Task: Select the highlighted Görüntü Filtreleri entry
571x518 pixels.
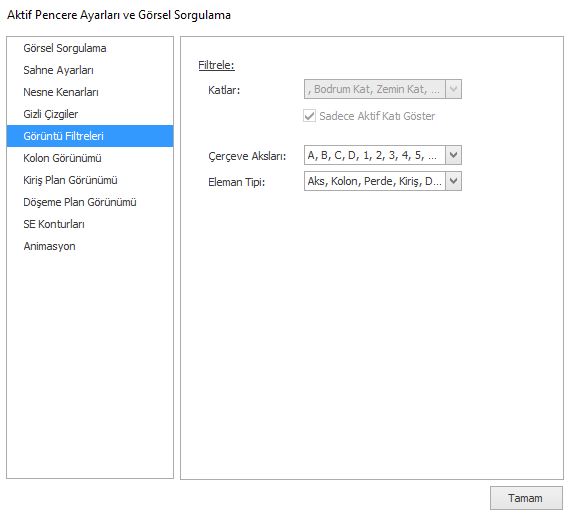Action: [90, 136]
